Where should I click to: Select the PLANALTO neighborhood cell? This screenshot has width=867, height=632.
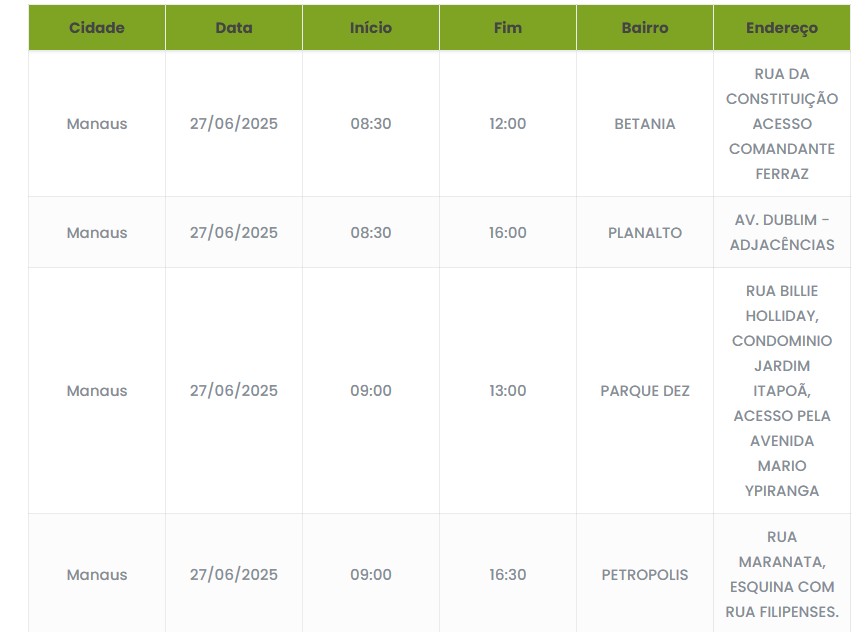pos(645,233)
